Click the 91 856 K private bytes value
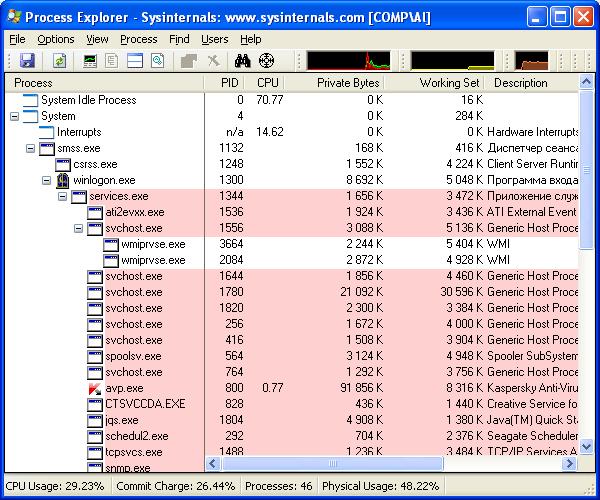 (x=362, y=388)
